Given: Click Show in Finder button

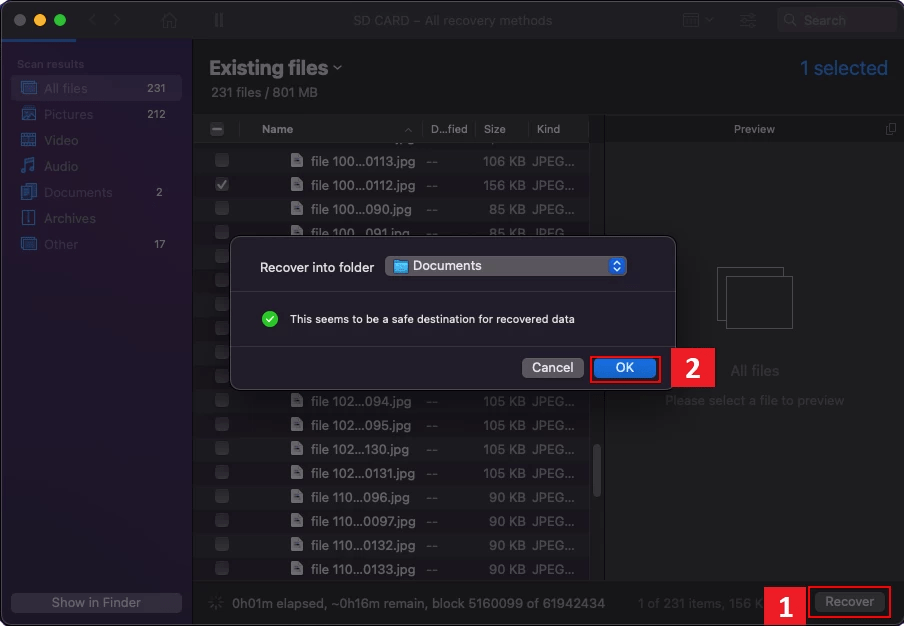Looking at the screenshot, I should pos(96,602).
